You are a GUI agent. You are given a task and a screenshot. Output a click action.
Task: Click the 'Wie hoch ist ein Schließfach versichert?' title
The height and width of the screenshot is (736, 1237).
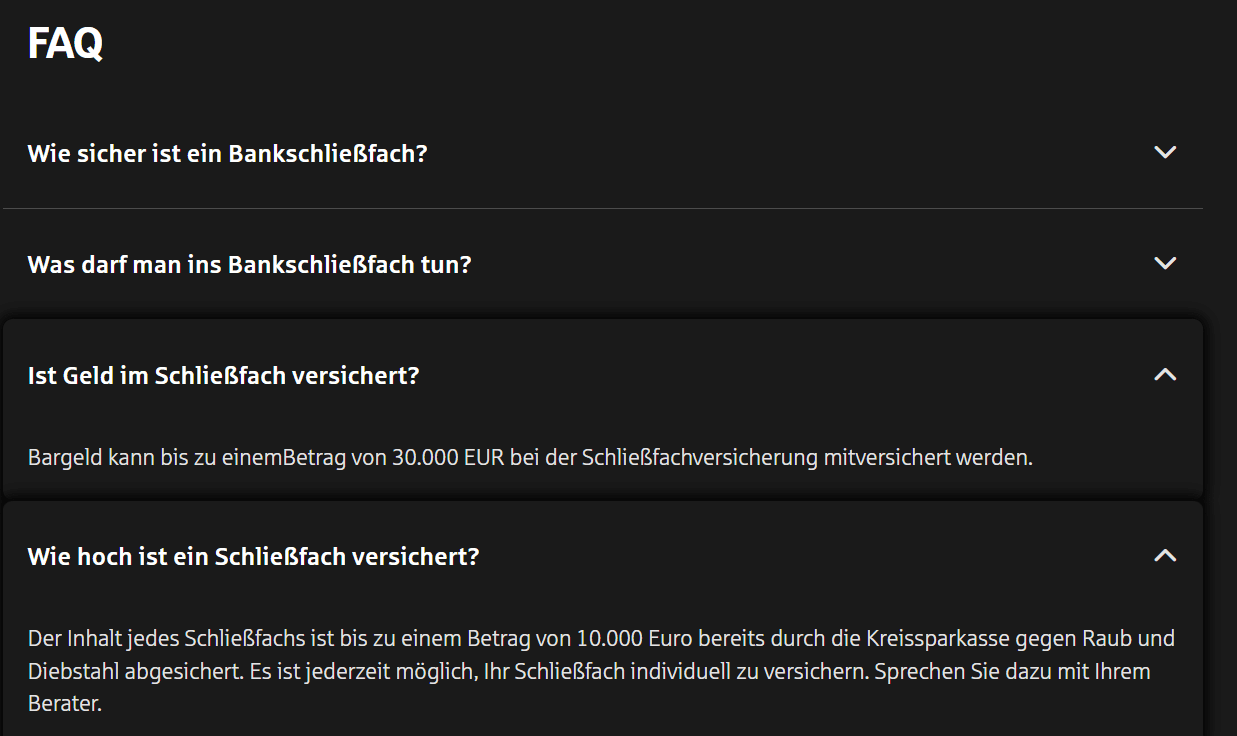click(253, 557)
